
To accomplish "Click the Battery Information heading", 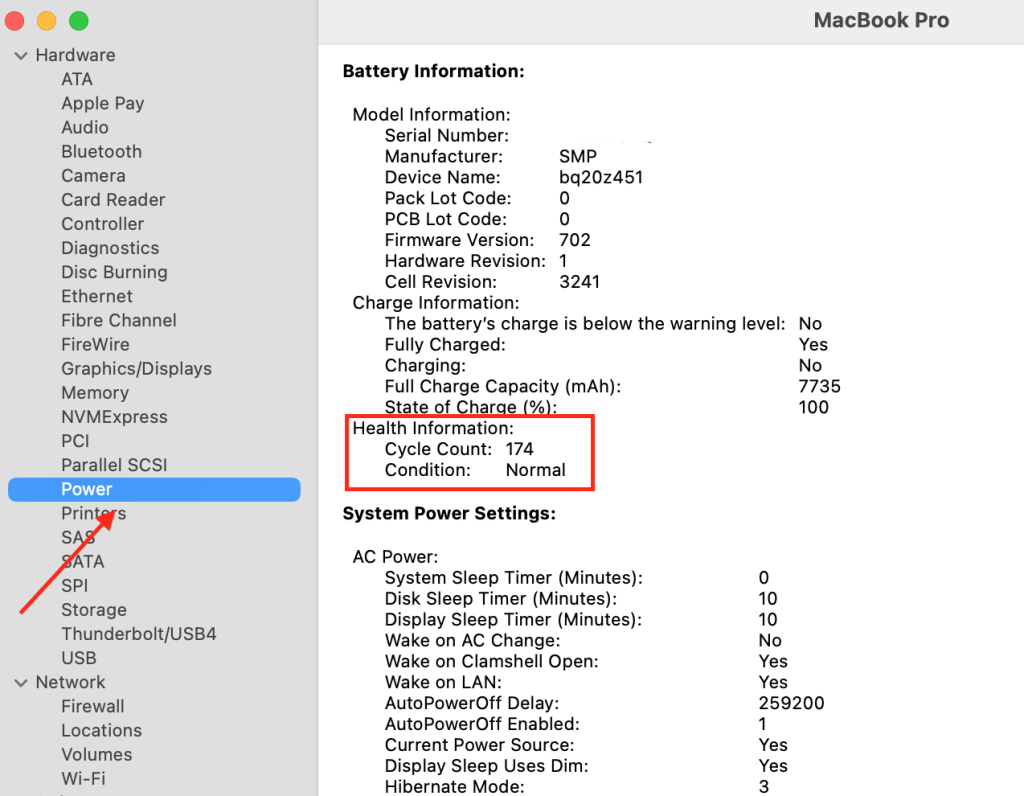I will (x=434, y=71).
